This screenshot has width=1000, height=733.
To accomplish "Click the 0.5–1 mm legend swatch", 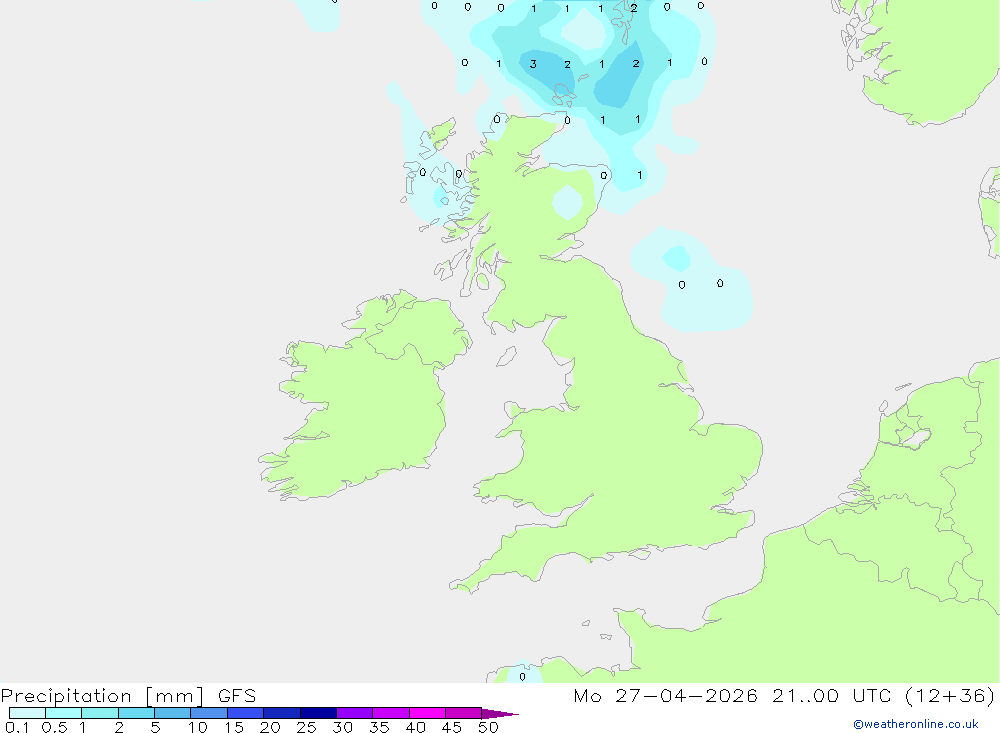I will 64,713.
